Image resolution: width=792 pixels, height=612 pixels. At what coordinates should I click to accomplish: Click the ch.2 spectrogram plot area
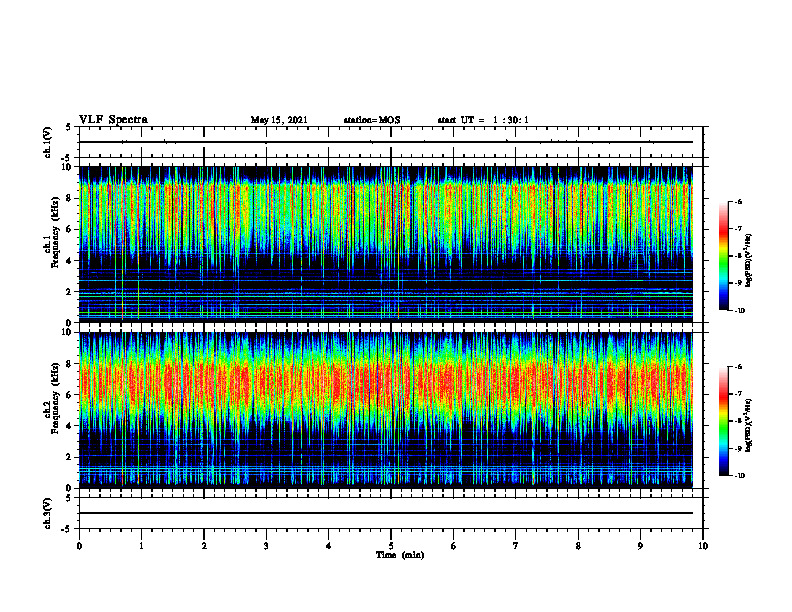pos(386,410)
